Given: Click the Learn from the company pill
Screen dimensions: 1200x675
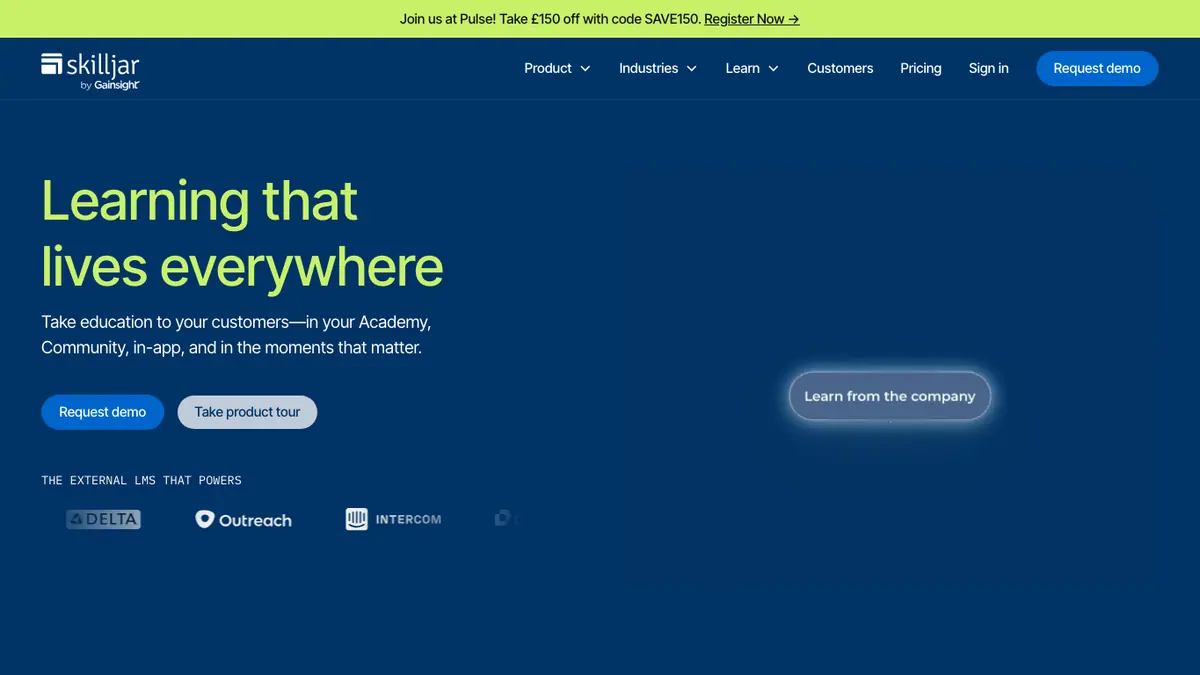Looking at the screenshot, I should 890,396.
